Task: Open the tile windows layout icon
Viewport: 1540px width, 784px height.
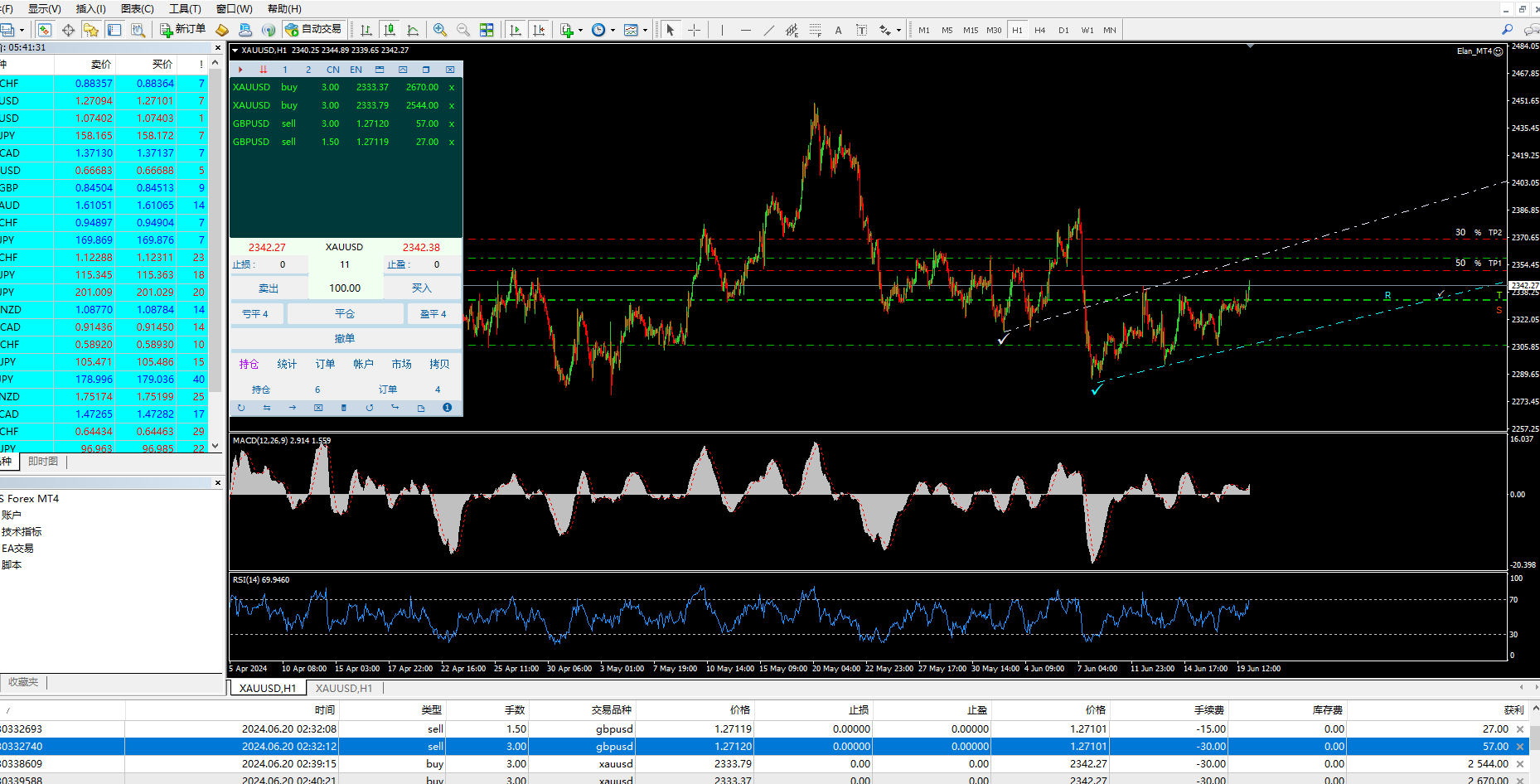Action: point(487,30)
